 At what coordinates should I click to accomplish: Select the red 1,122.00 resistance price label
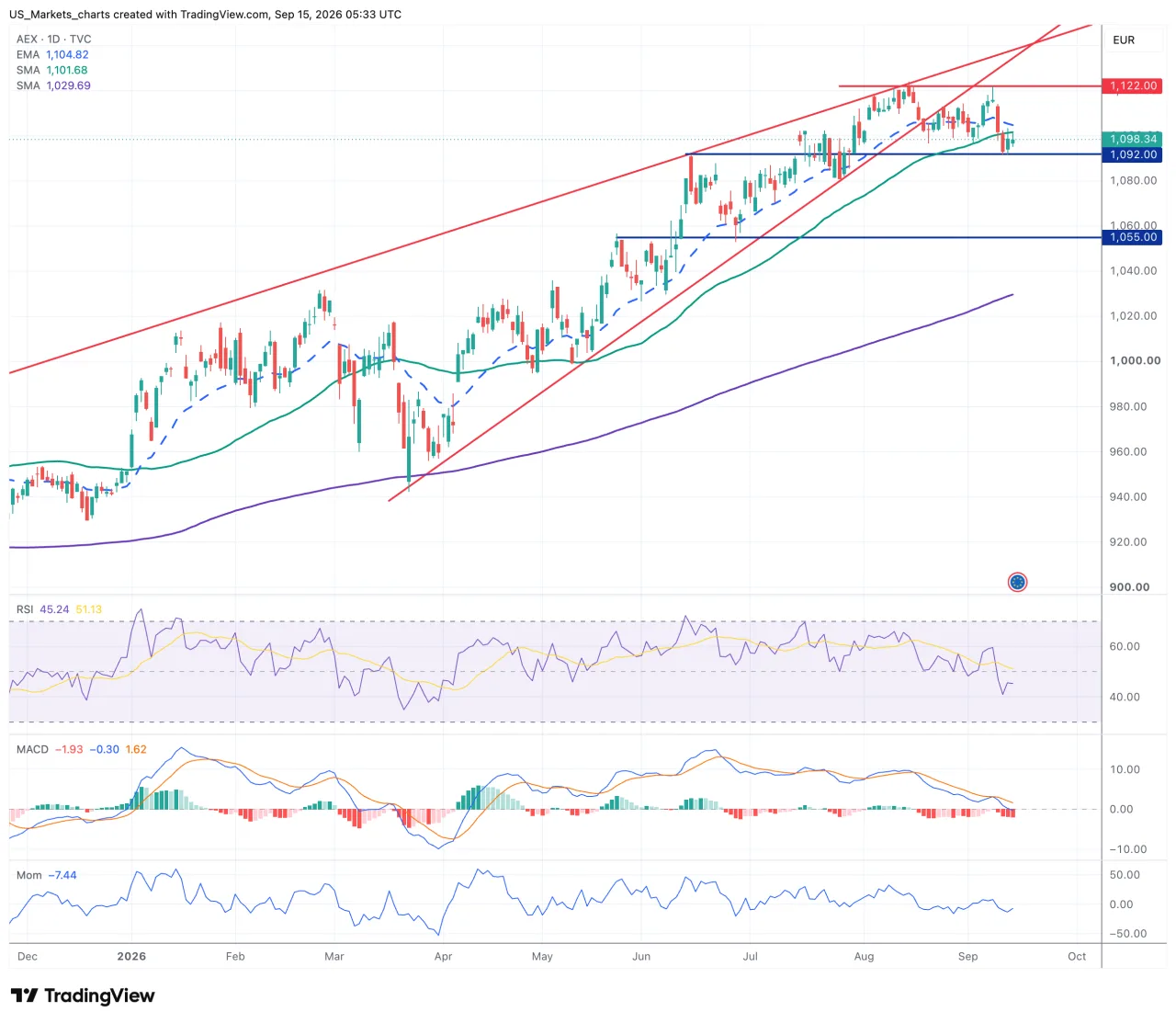click(1133, 86)
